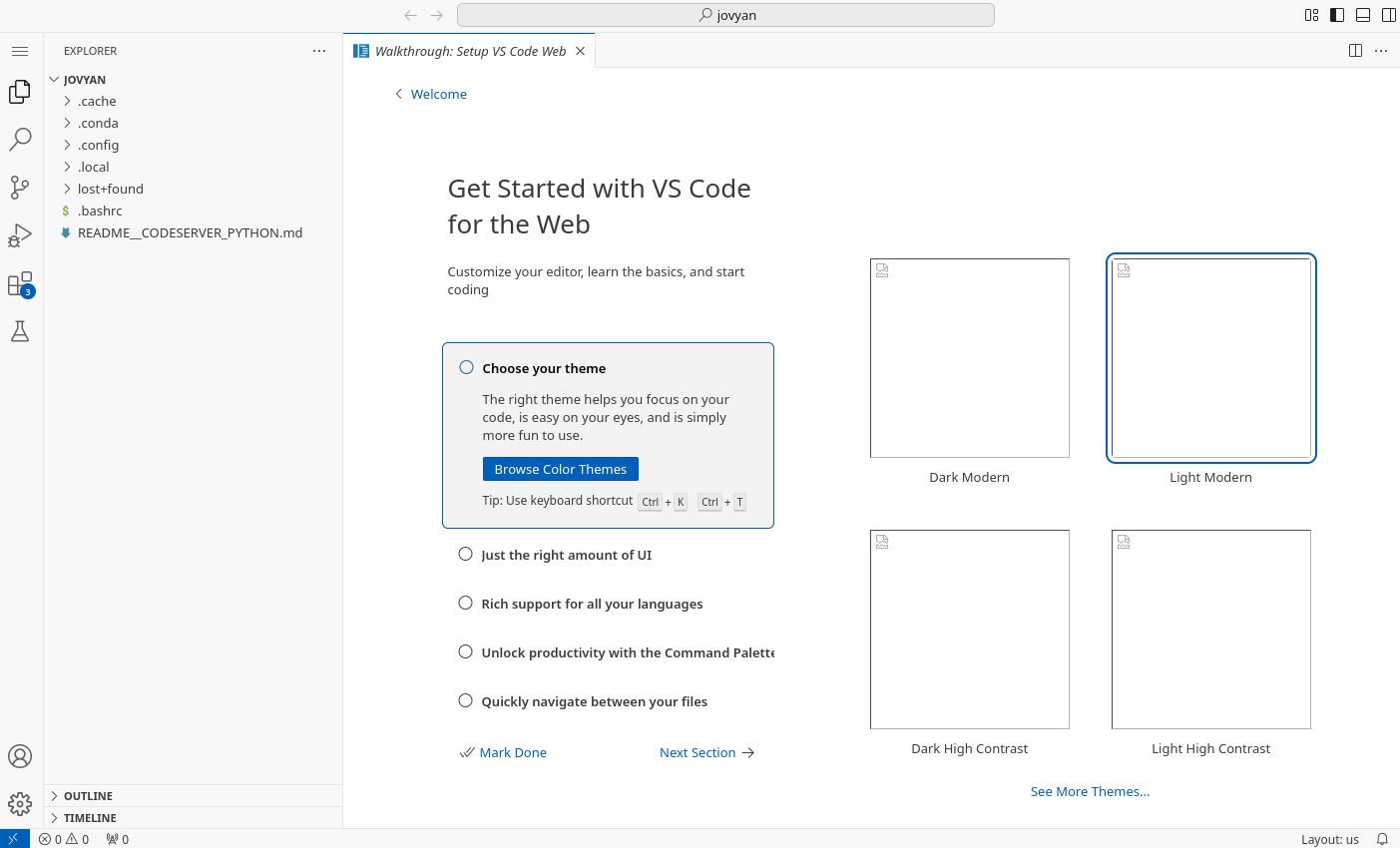Expand the .cache folder
1400x848 pixels.
coord(193,102)
